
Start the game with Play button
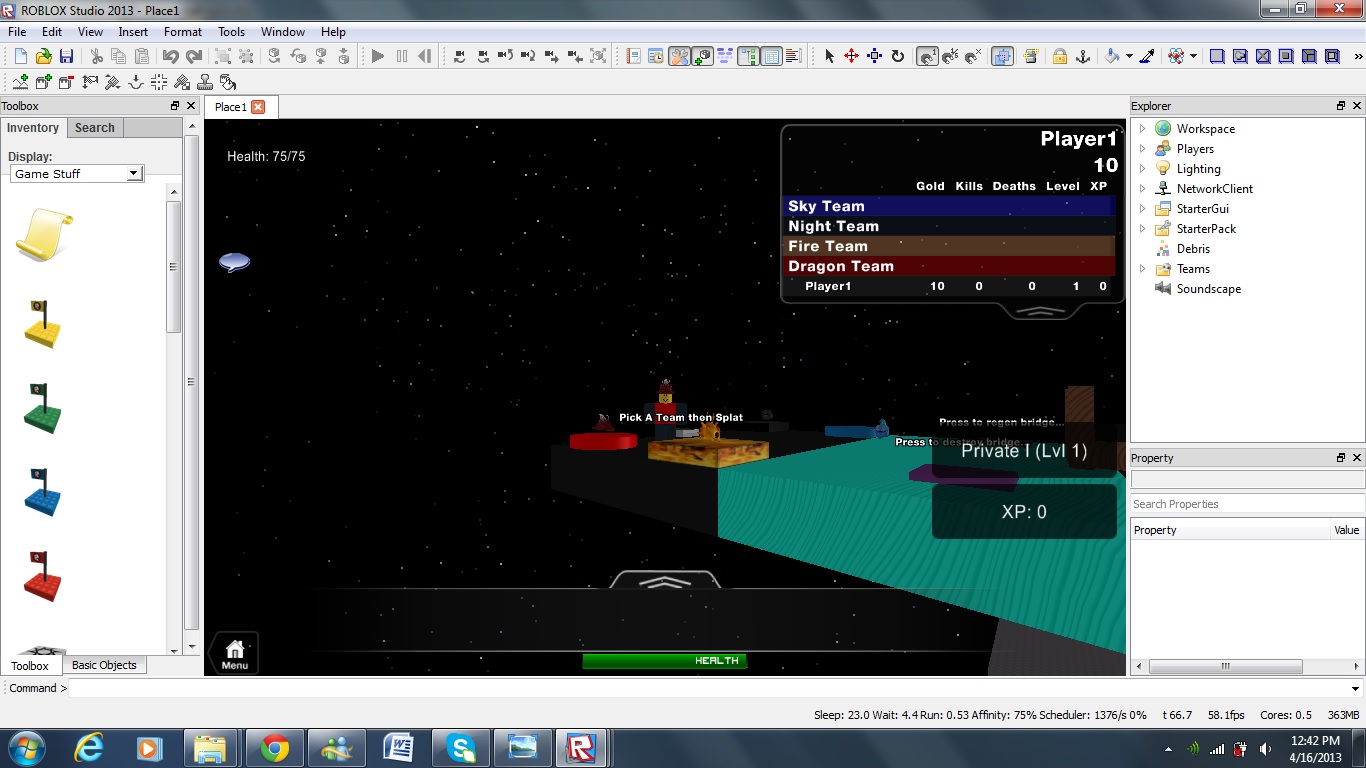point(378,56)
